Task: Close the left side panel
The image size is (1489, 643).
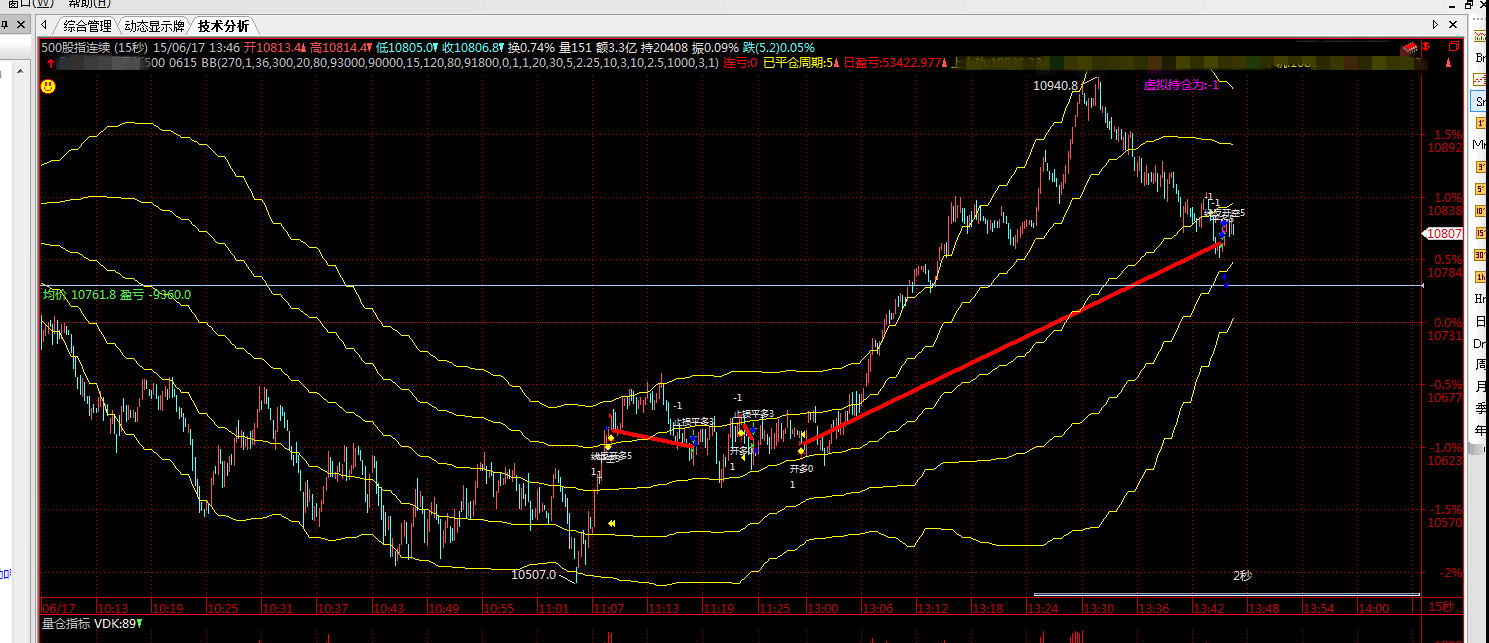Action: pos(21,25)
